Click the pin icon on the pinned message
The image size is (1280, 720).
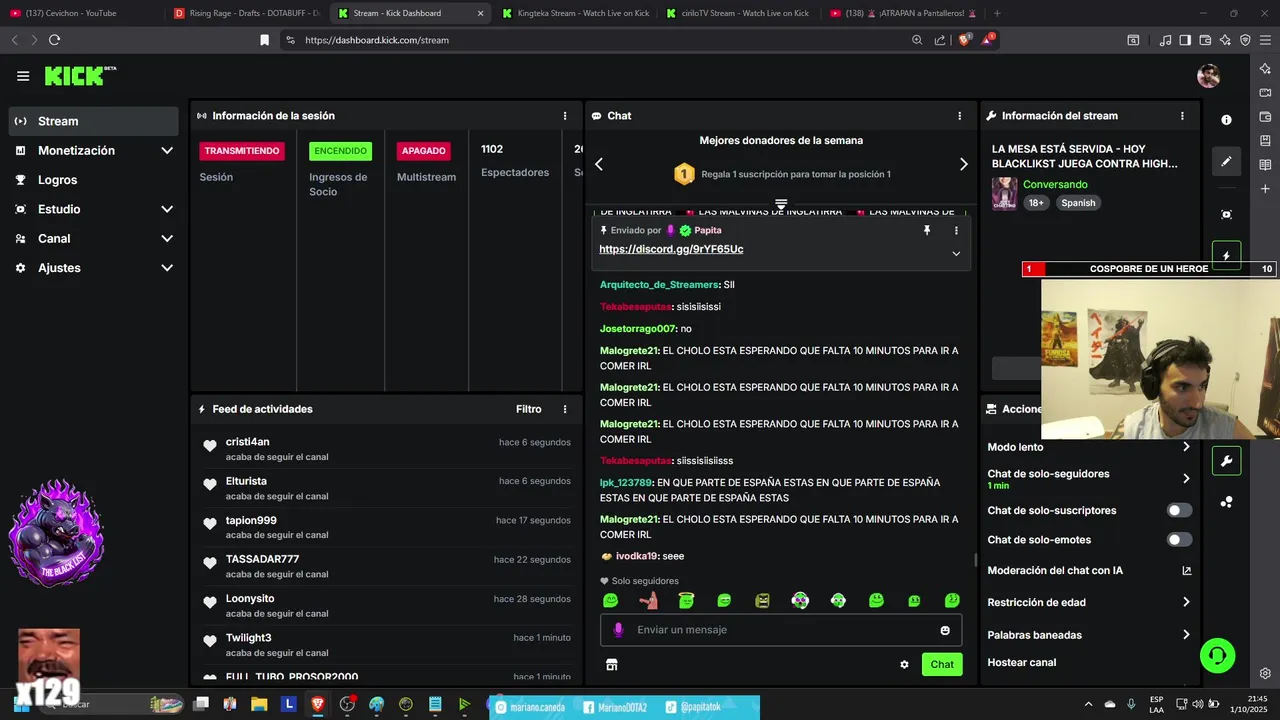point(927,230)
